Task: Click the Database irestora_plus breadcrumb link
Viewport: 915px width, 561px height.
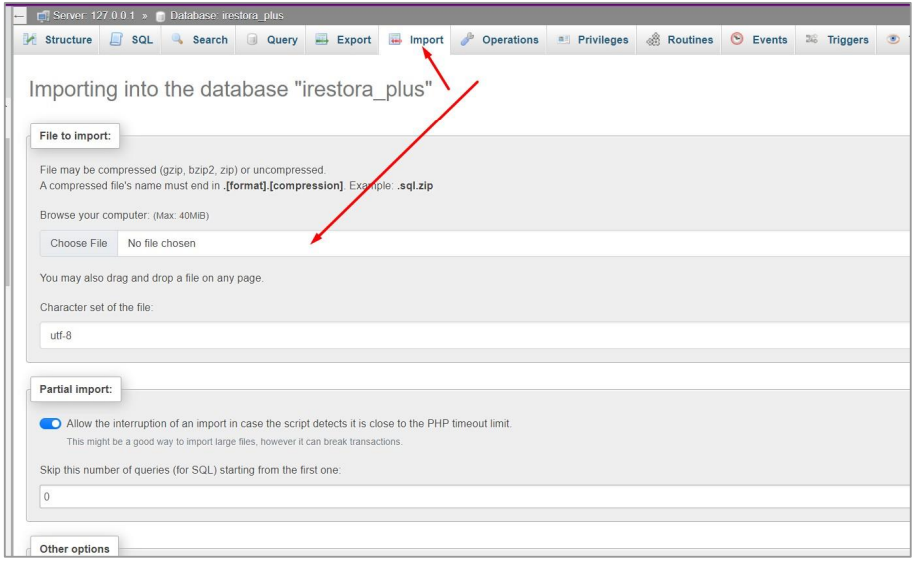Action: tap(226, 15)
